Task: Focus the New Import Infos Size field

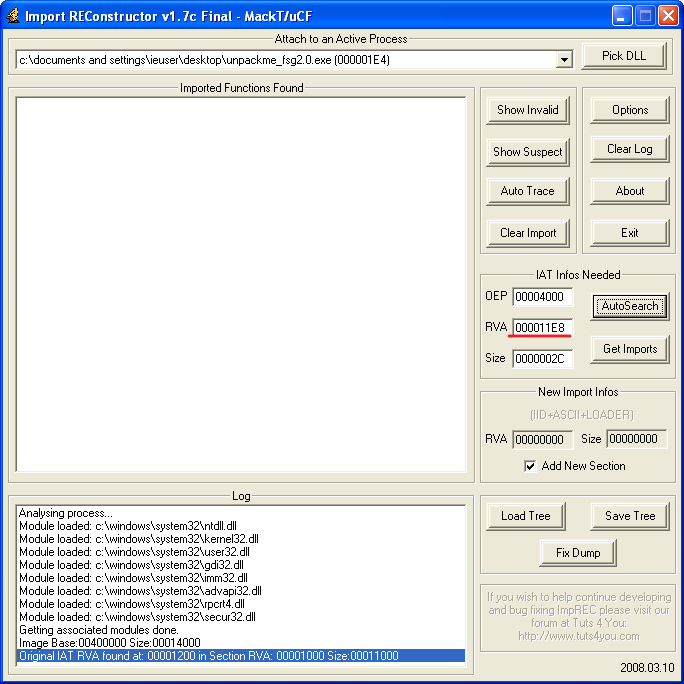Action: pyautogui.click(x=636, y=439)
